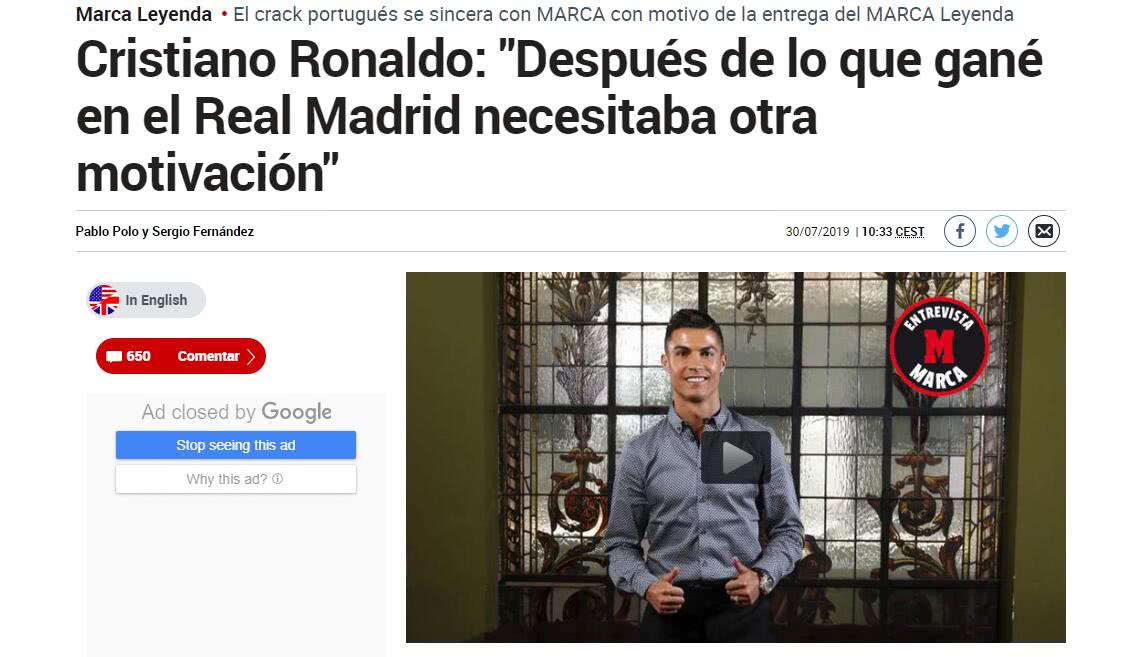Expand comments via the Comentar chevron arrow

[x=251, y=356]
